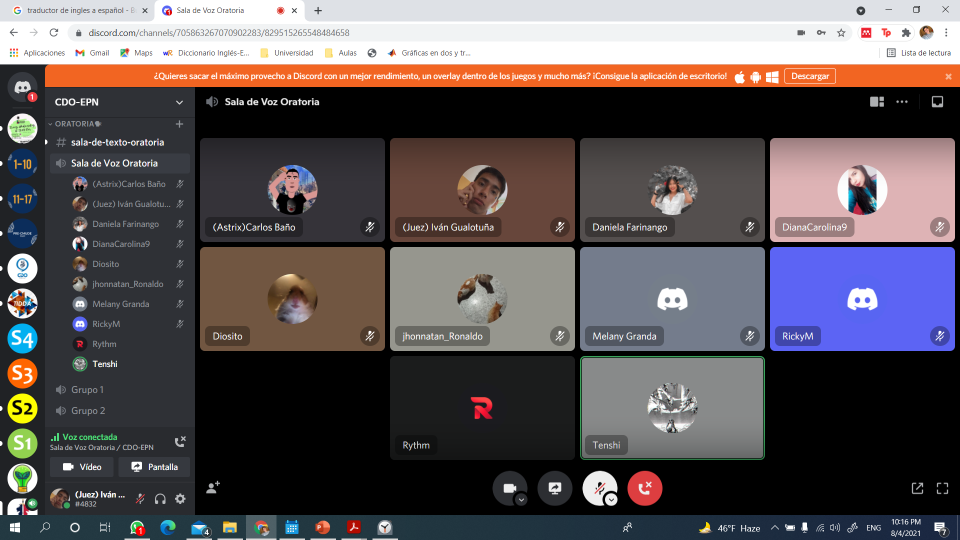
Task: Open microphone options dropdown arrow
Action: click(x=611, y=500)
